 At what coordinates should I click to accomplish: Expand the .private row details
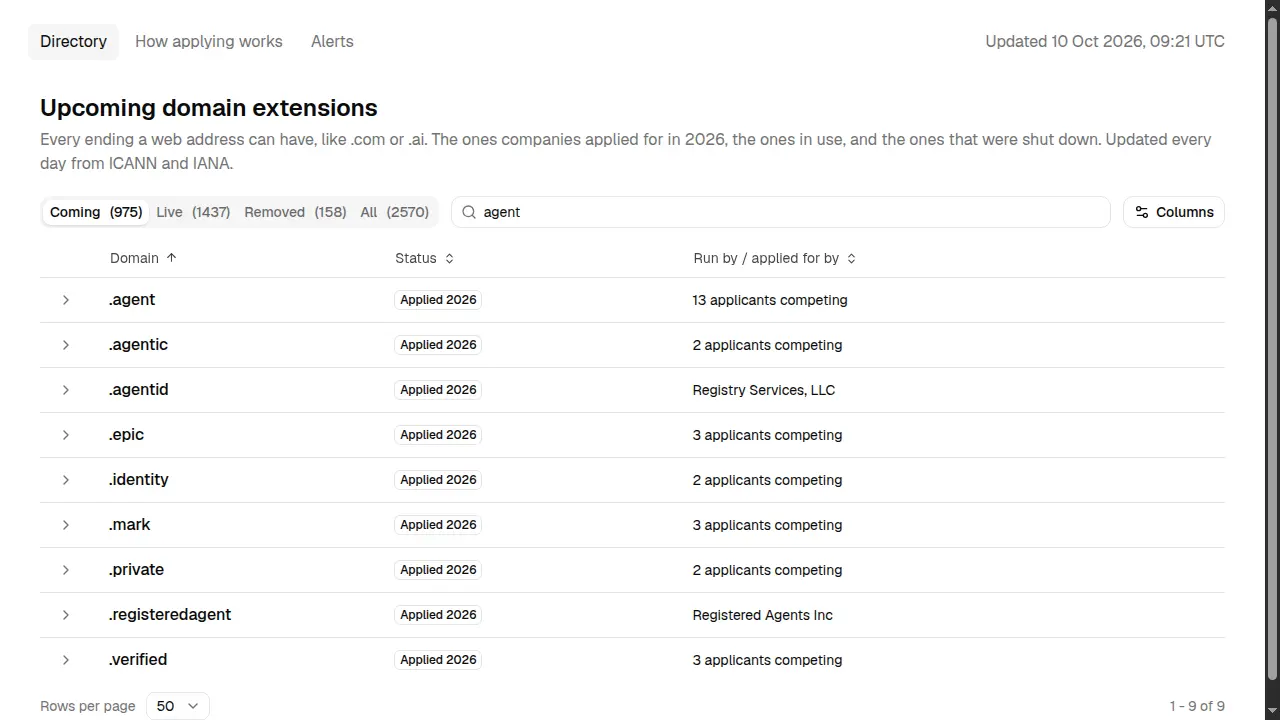click(66, 570)
